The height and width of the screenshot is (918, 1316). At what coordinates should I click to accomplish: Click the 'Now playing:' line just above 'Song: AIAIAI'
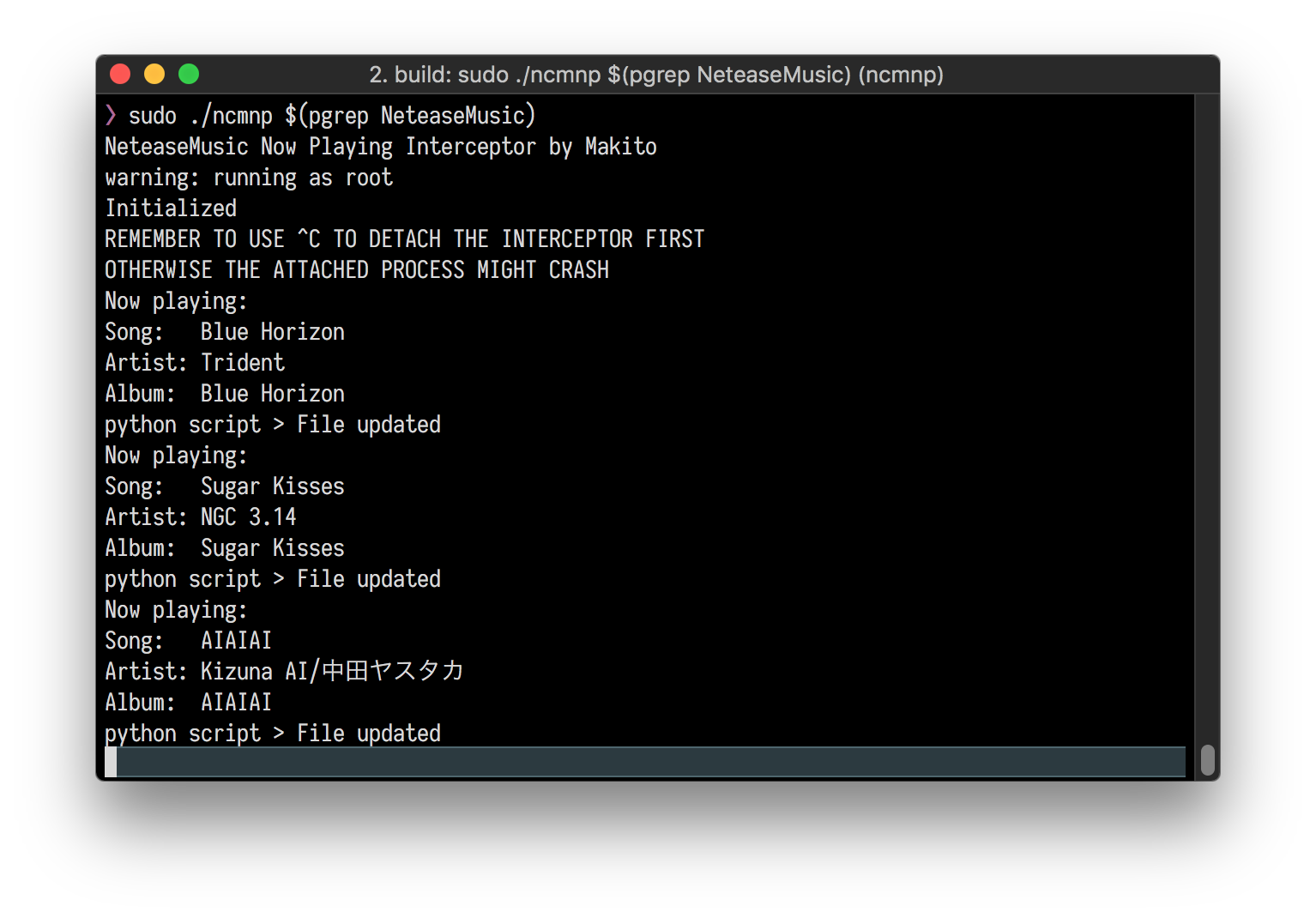176,610
